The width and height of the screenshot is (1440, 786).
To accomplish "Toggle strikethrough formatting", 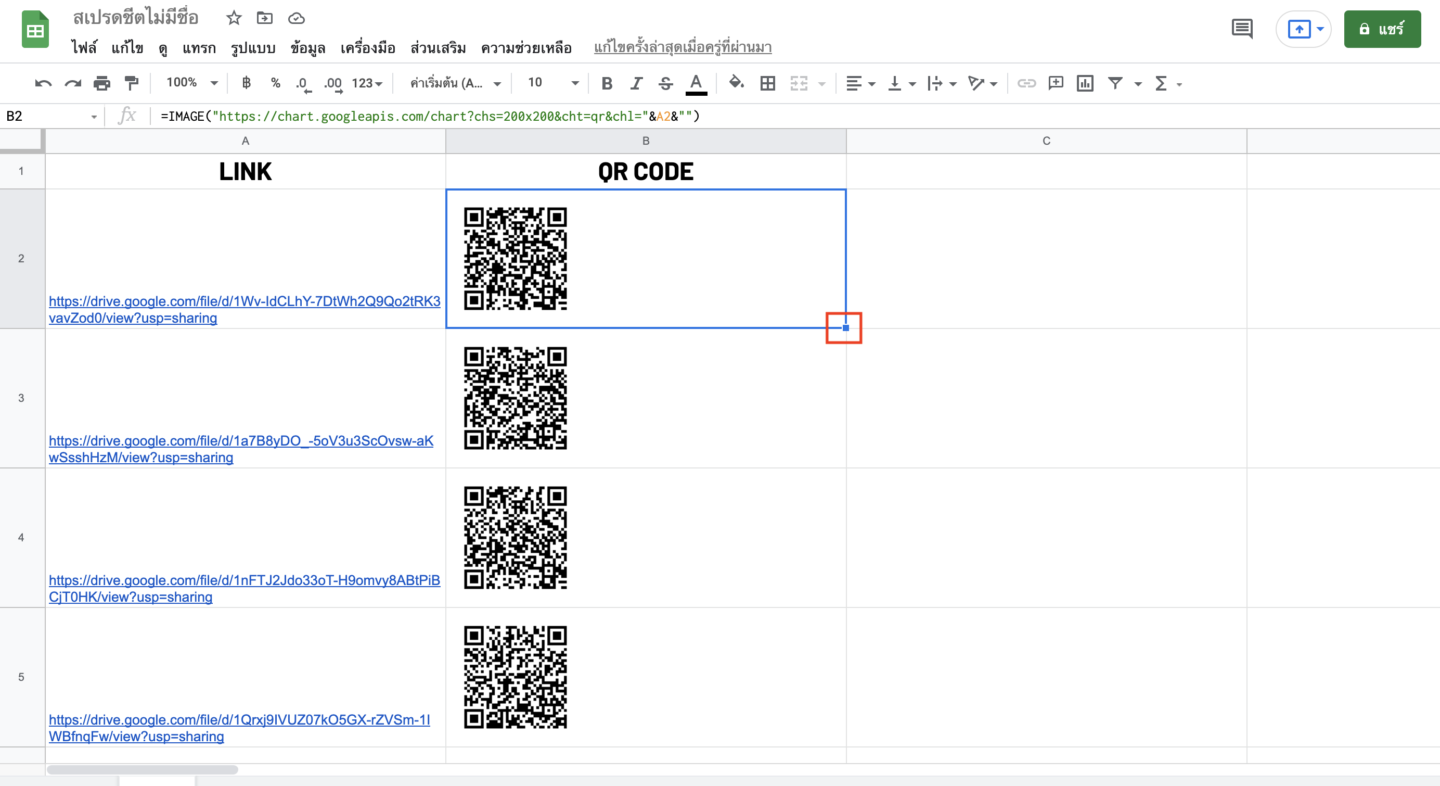I will click(665, 83).
